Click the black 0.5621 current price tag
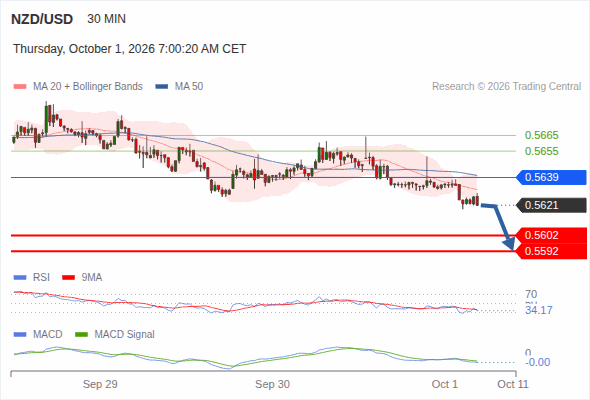The width and height of the screenshot is (590, 400). 551,205
